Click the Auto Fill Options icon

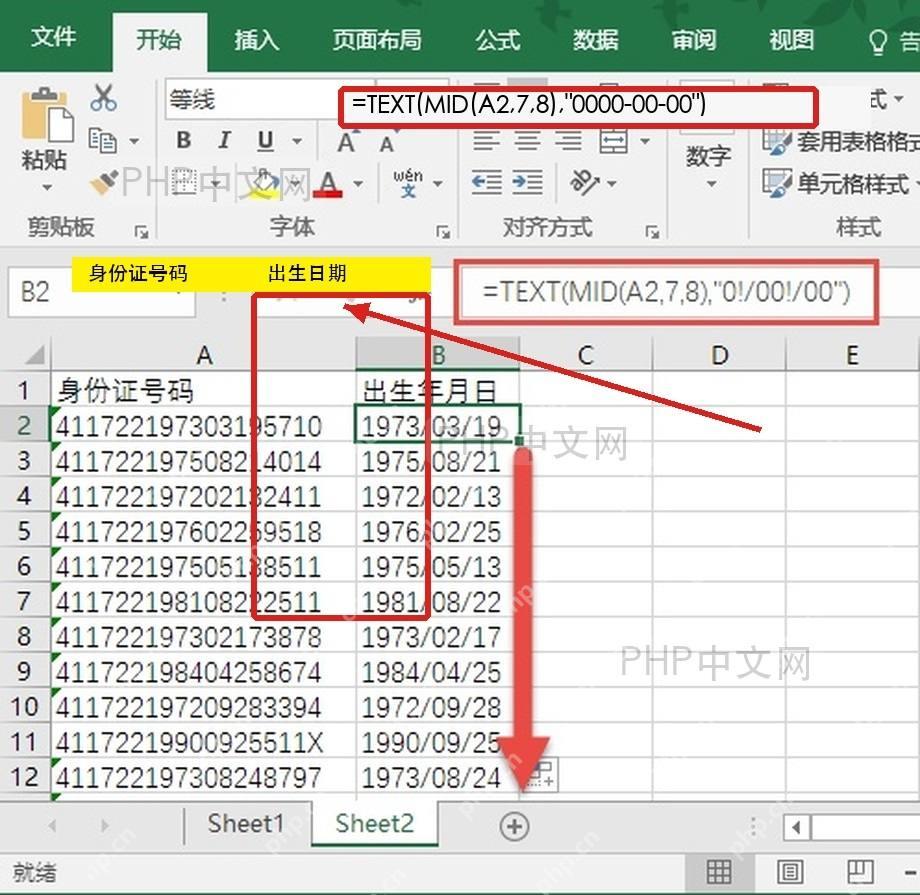pos(543,775)
